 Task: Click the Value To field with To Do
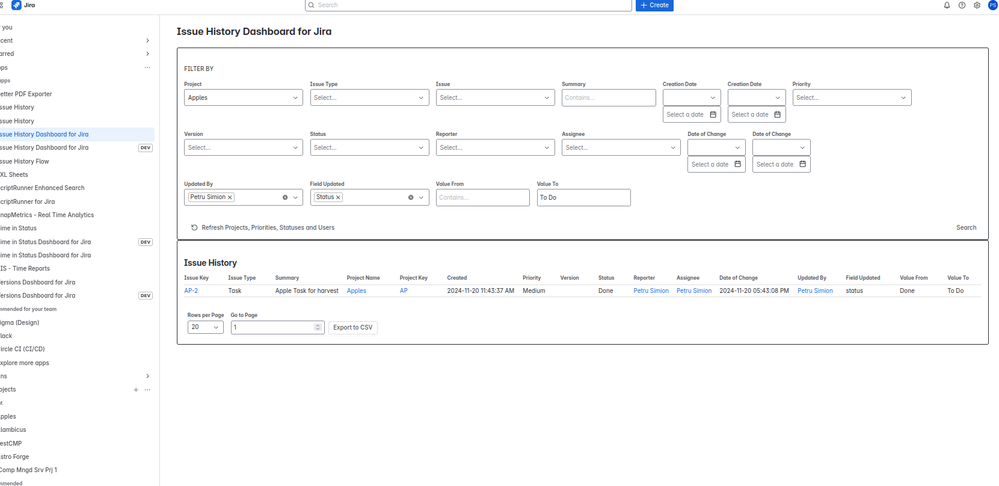[584, 197]
